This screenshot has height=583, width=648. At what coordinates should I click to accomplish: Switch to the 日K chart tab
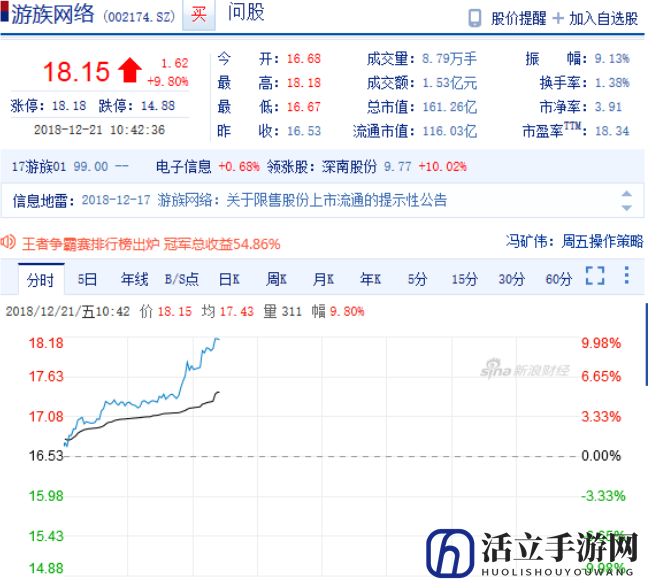tap(229, 280)
